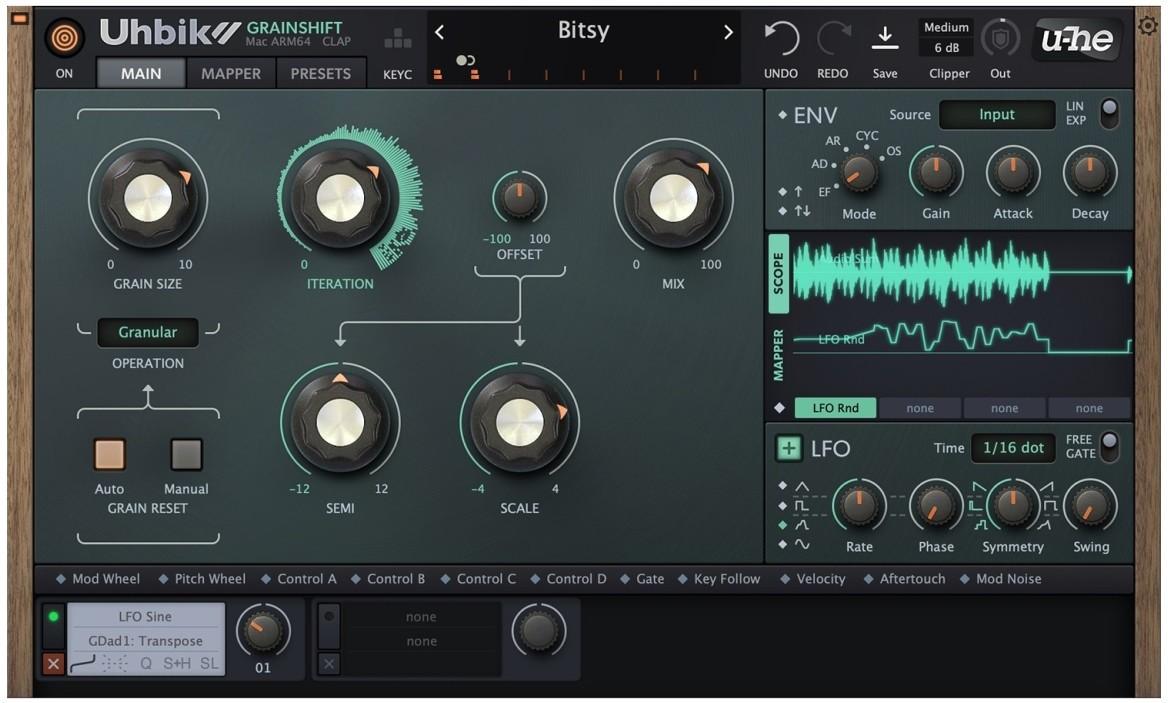Click the LFO Rate knob
The image size is (1168, 703).
pos(859,506)
